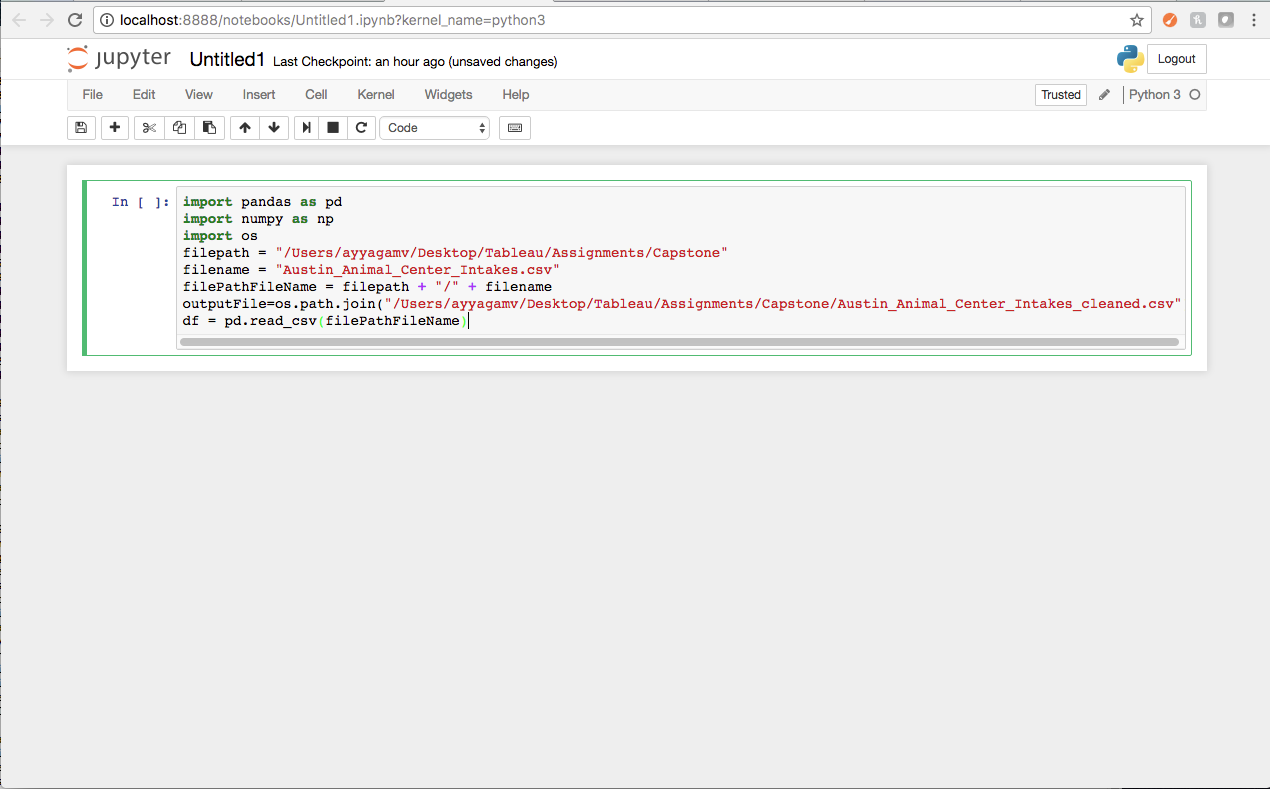Move selected cell up arrow

point(245,128)
